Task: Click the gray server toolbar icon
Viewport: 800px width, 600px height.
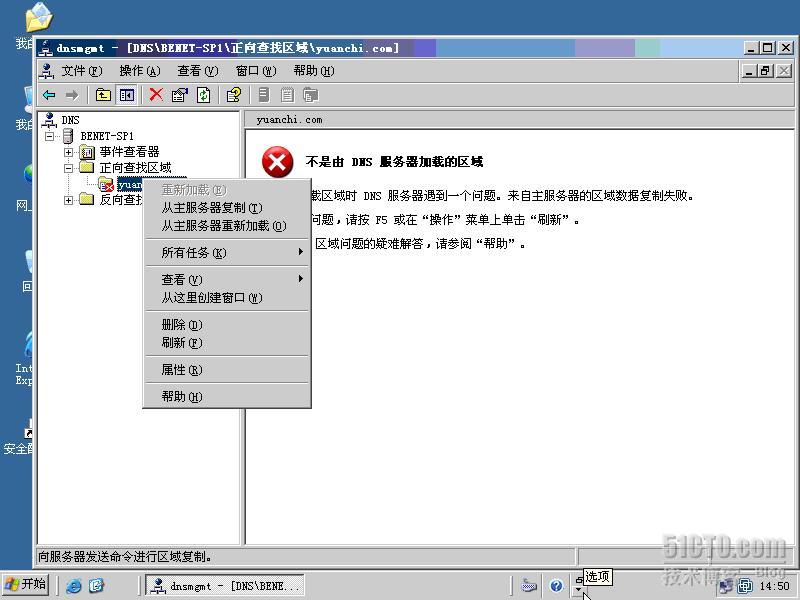Action: (264, 95)
